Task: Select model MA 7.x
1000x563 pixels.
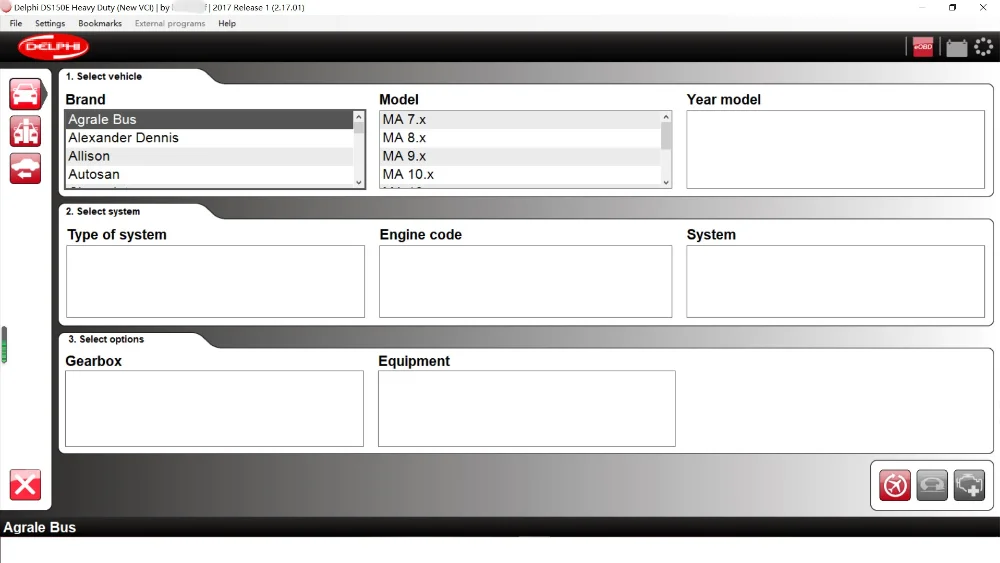Action: click(520, 119)
